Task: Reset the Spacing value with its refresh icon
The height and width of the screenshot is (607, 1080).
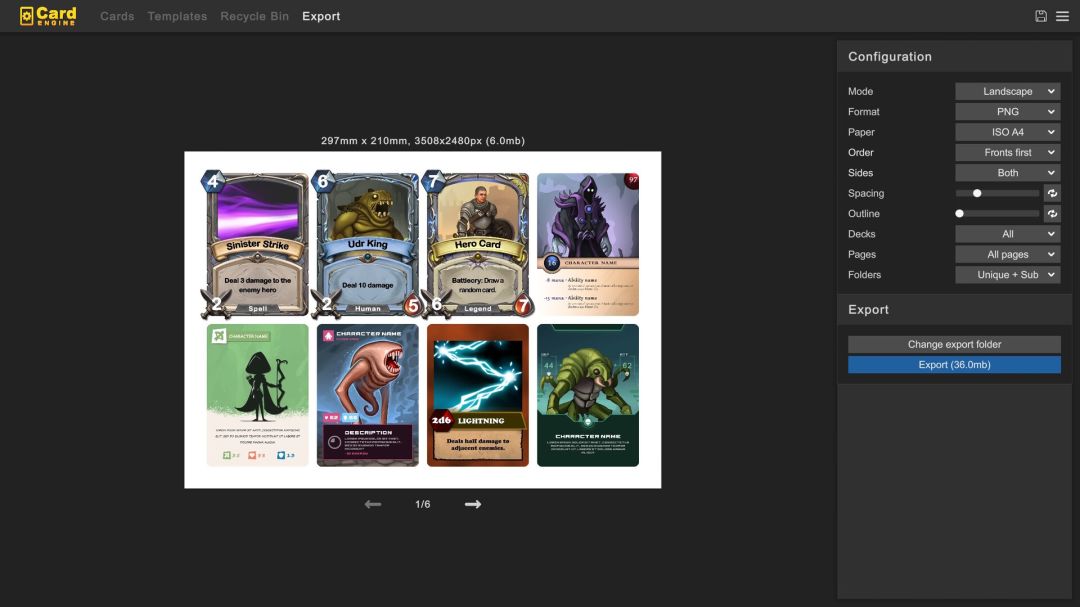Action: click(x=1051, y=193)
